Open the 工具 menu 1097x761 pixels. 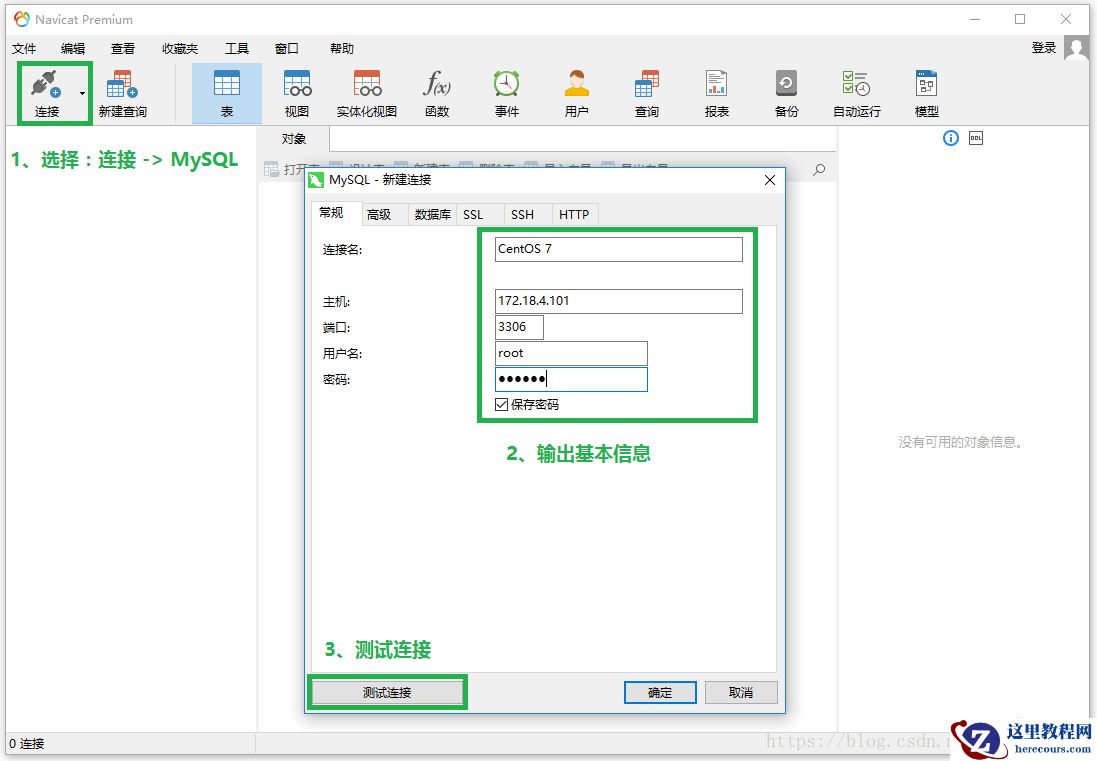tap(236, 48)
